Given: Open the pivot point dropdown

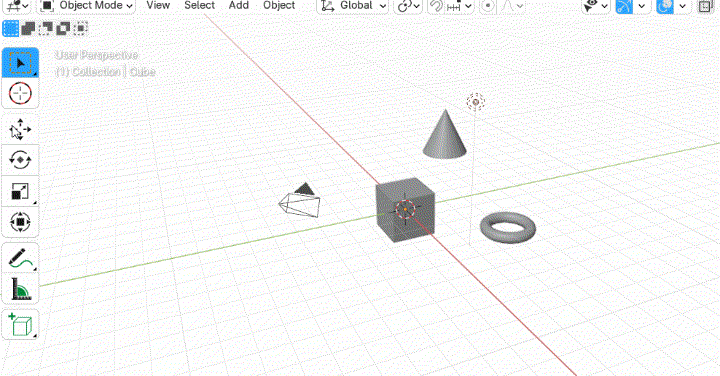Looking at the screenshot, I should point(408,6).
